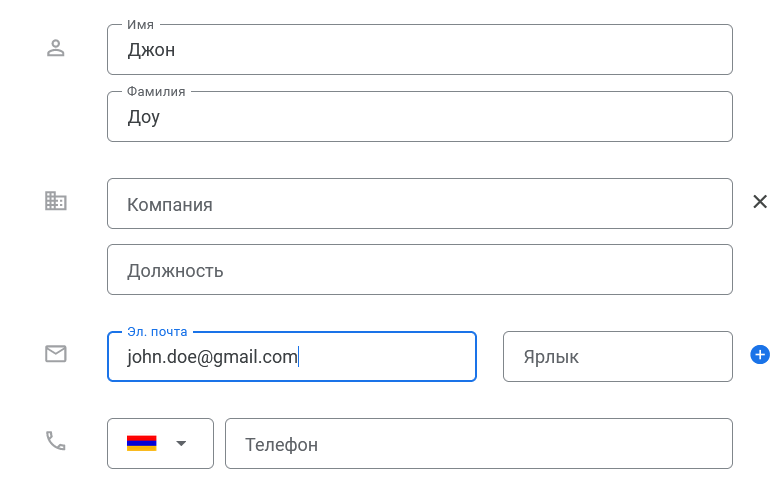Click the email envelope icon
Screen dimensions: 782x483
[x=56, y=353]
